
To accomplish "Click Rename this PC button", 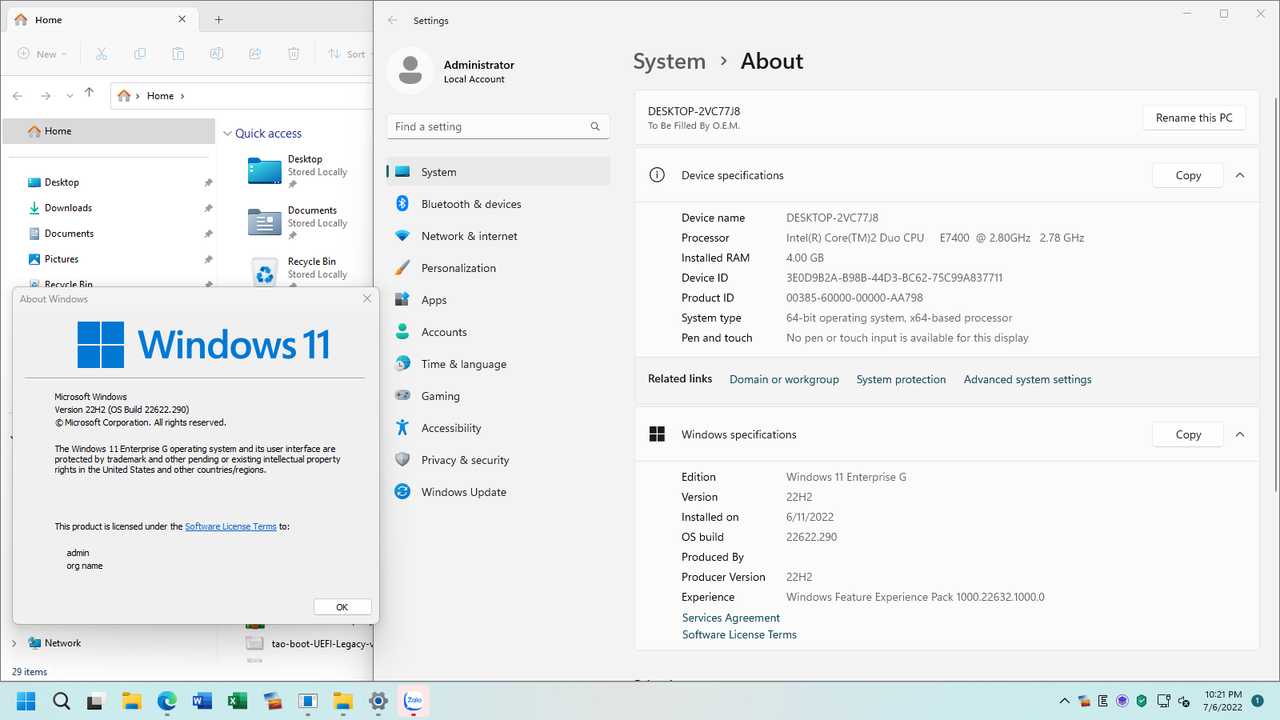I will tap(1194, 118).
